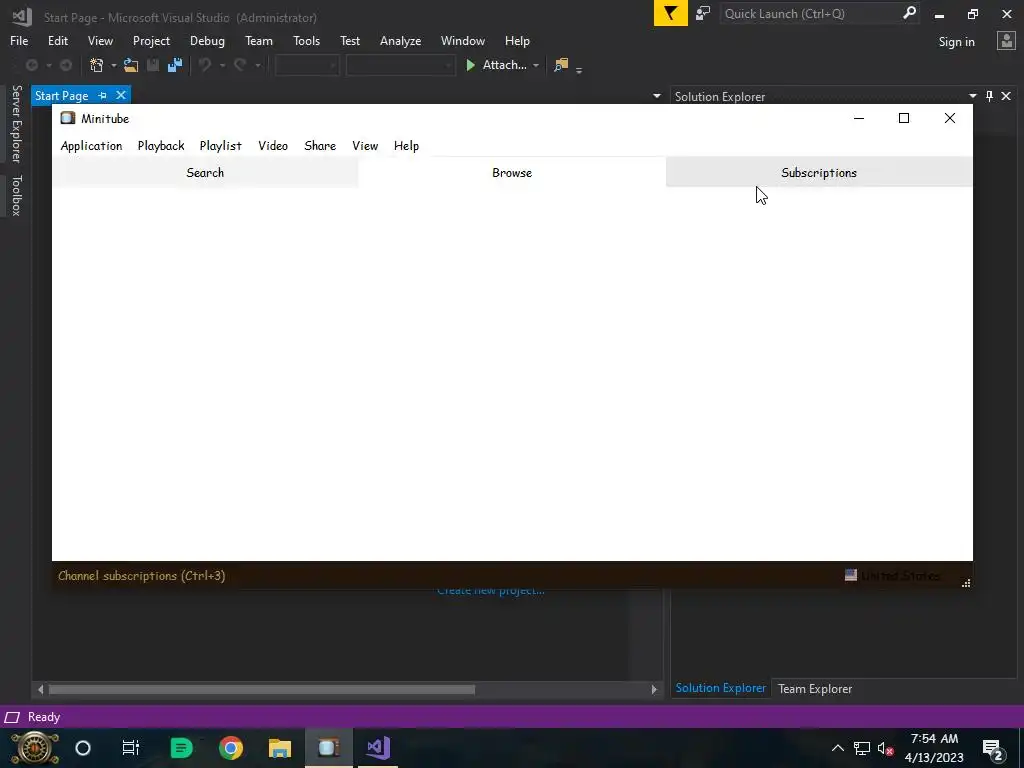
Task: Open Minitube Video menu
Action: coord(273,146)
